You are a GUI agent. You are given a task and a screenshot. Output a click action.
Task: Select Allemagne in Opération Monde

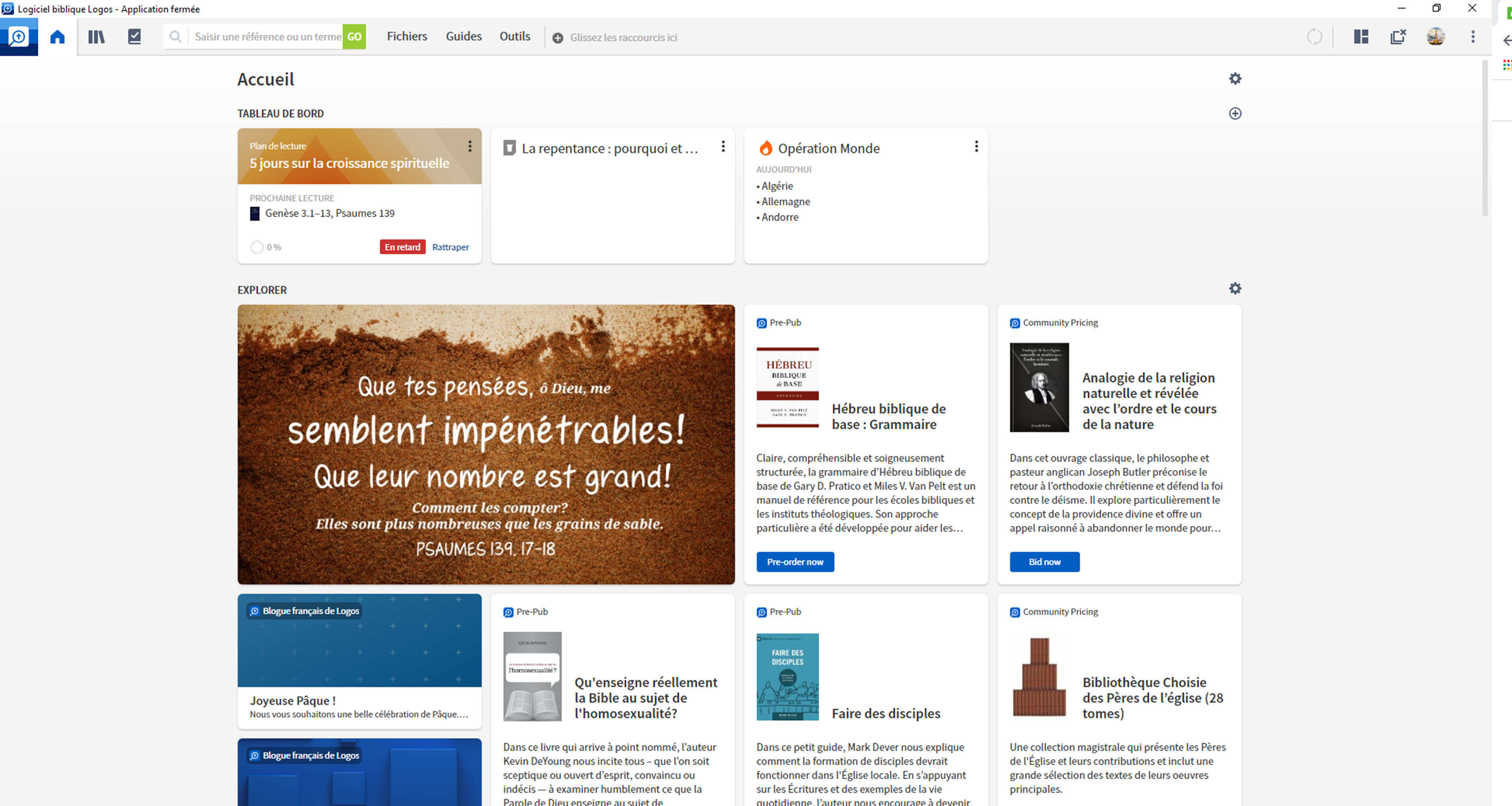786,201
